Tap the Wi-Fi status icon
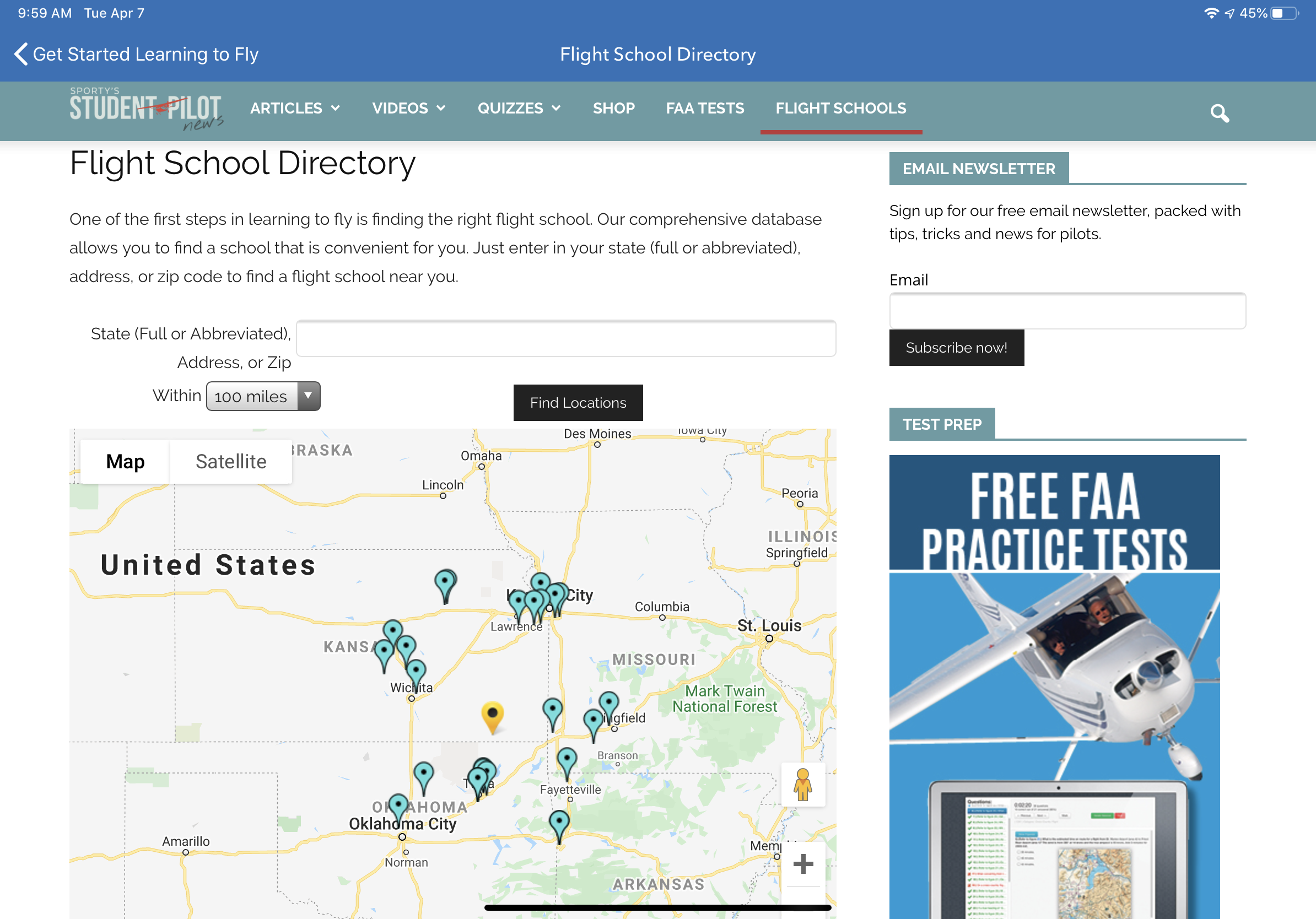 [x=1211, y=13]
